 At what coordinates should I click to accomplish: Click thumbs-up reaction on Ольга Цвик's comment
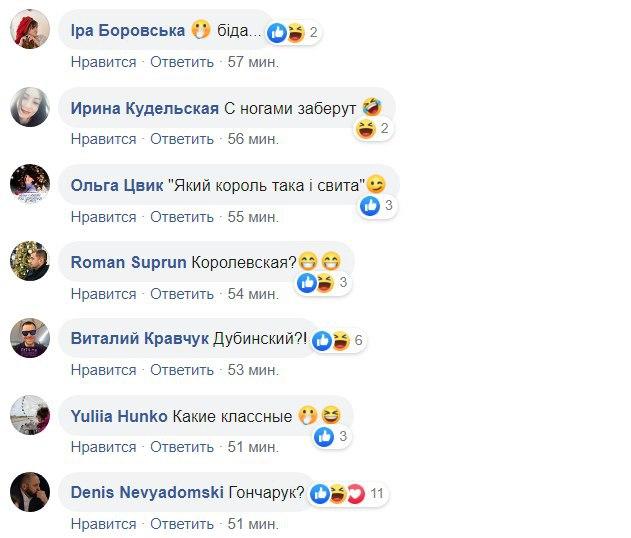370,206
